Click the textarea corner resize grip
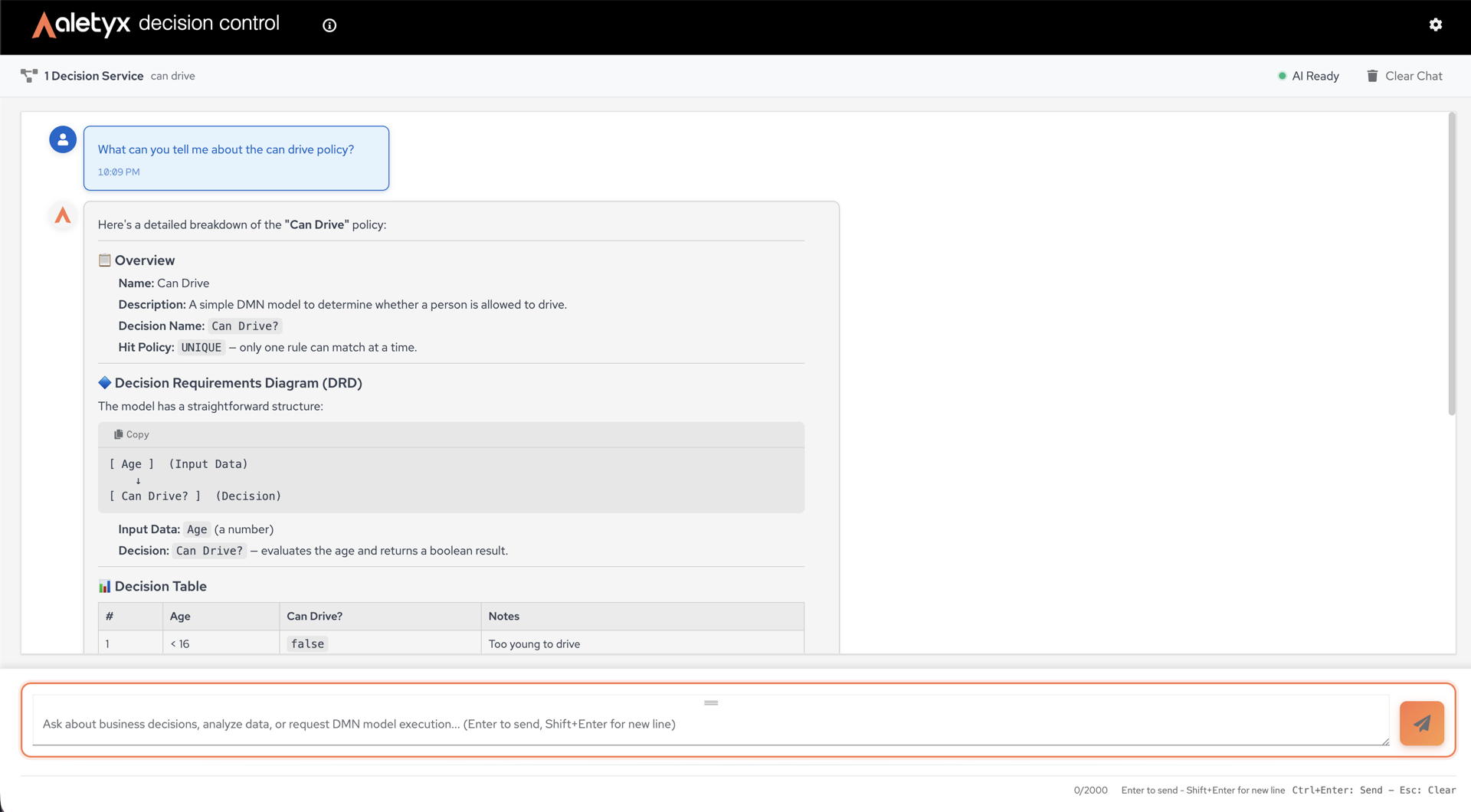This screenshot has width=1471, height=812. pos(1385,741)
